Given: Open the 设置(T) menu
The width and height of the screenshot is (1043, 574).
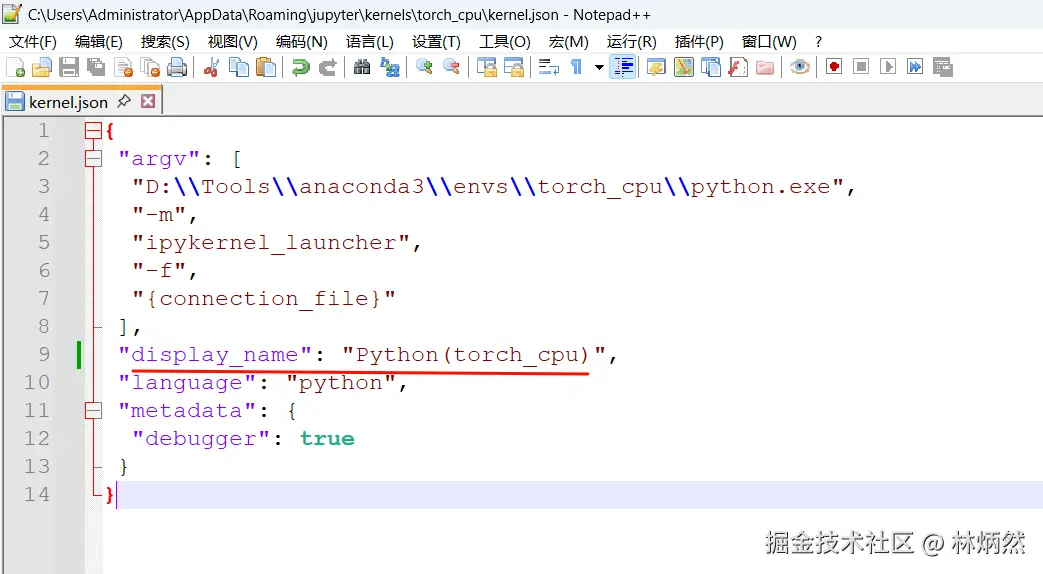Looking at the screenshot, I should [x=436, y=42].
